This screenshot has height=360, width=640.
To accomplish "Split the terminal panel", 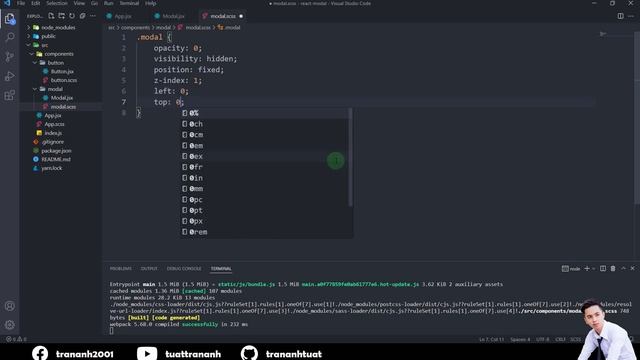I will pyautogui.click(x=602, y=269).
